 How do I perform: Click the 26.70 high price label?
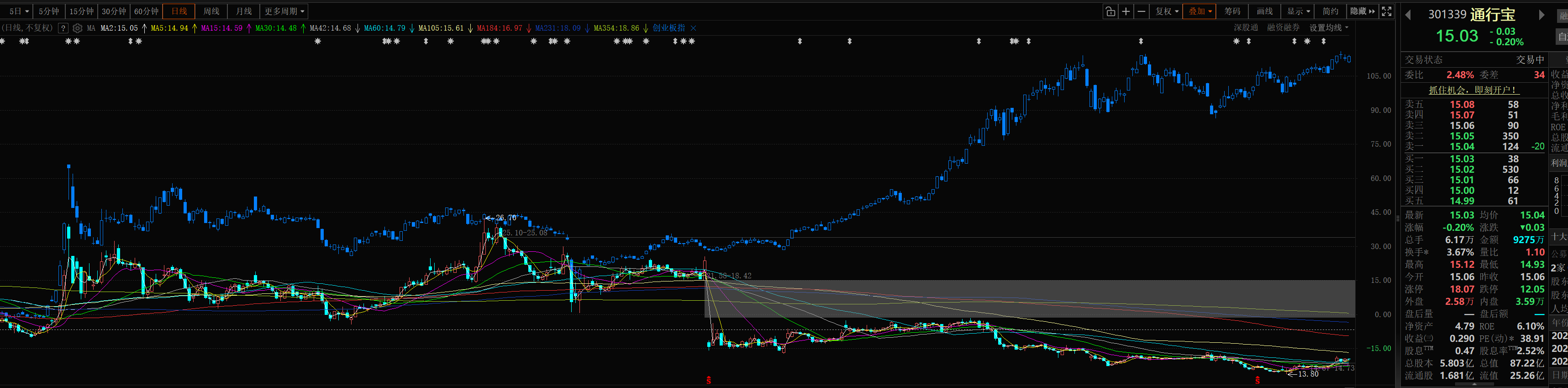pyautogui.click(x=506, y=218)
